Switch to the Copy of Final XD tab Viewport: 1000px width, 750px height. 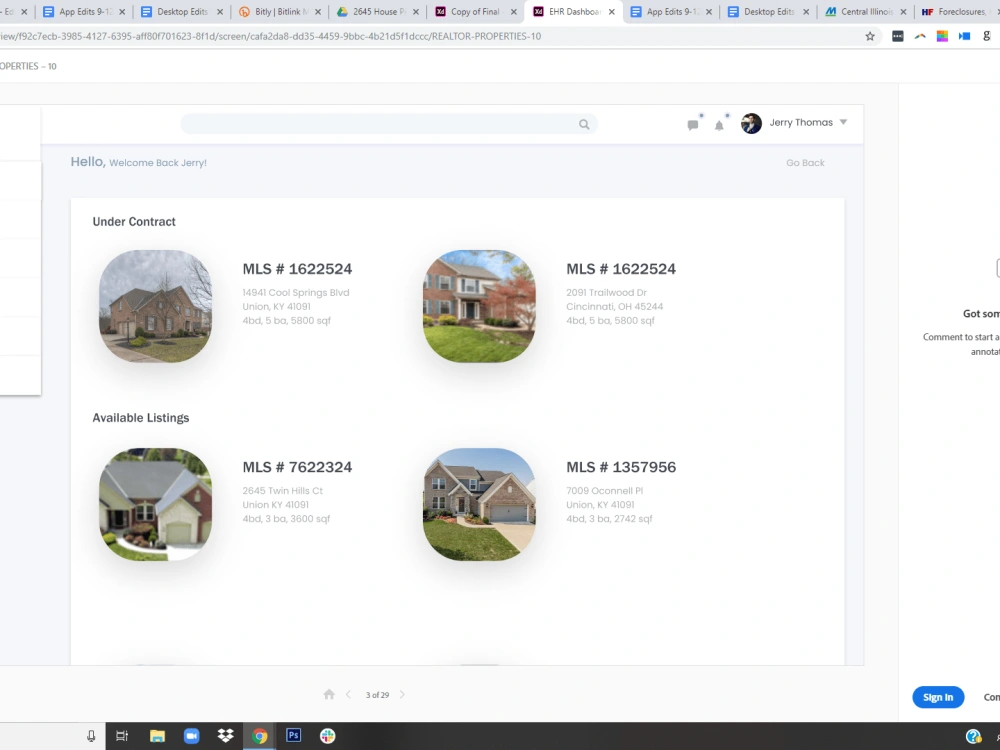[x=474, y=11]
